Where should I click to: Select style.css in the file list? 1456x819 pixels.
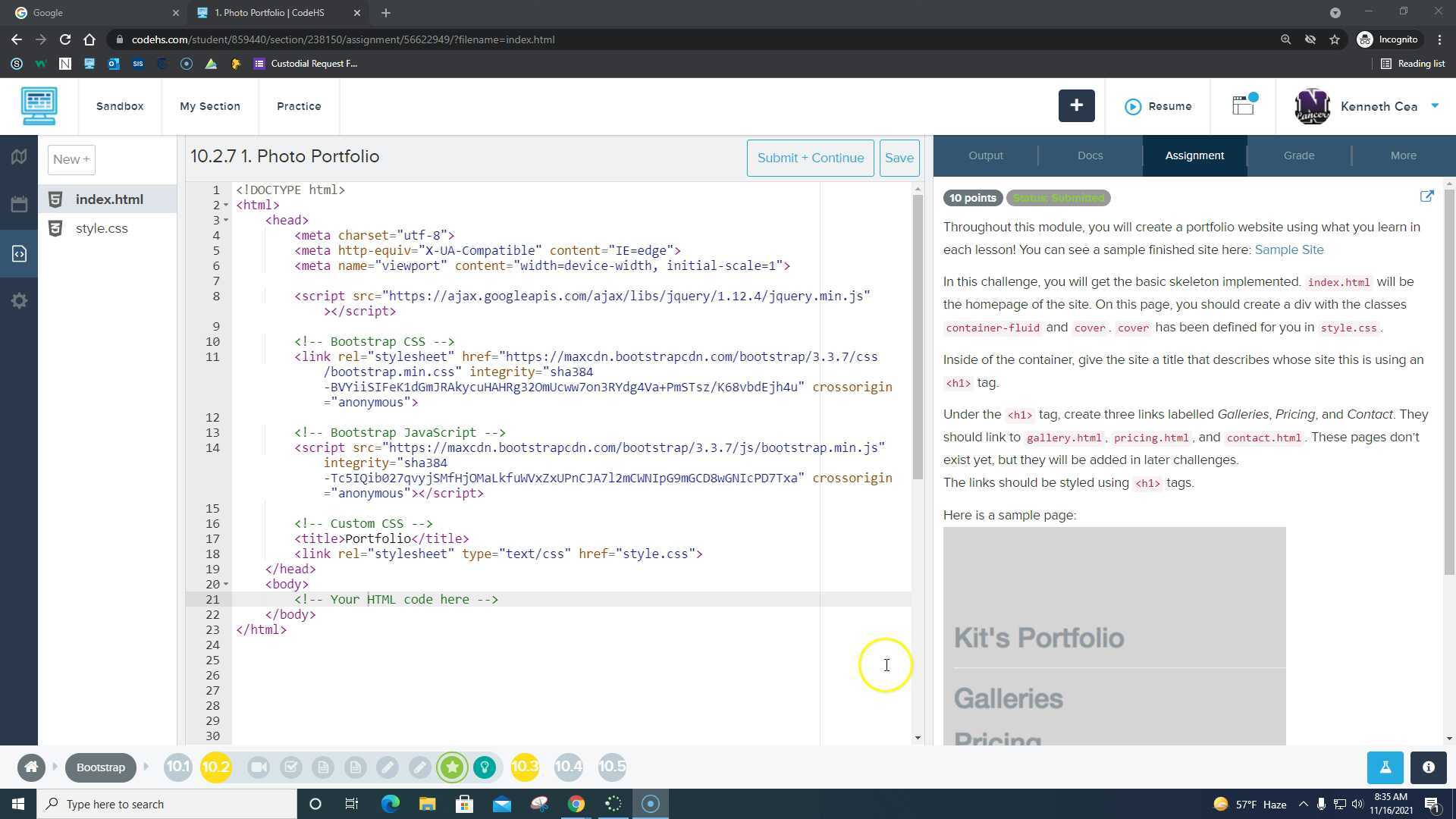pyautogui.click(x=102, y=228)
